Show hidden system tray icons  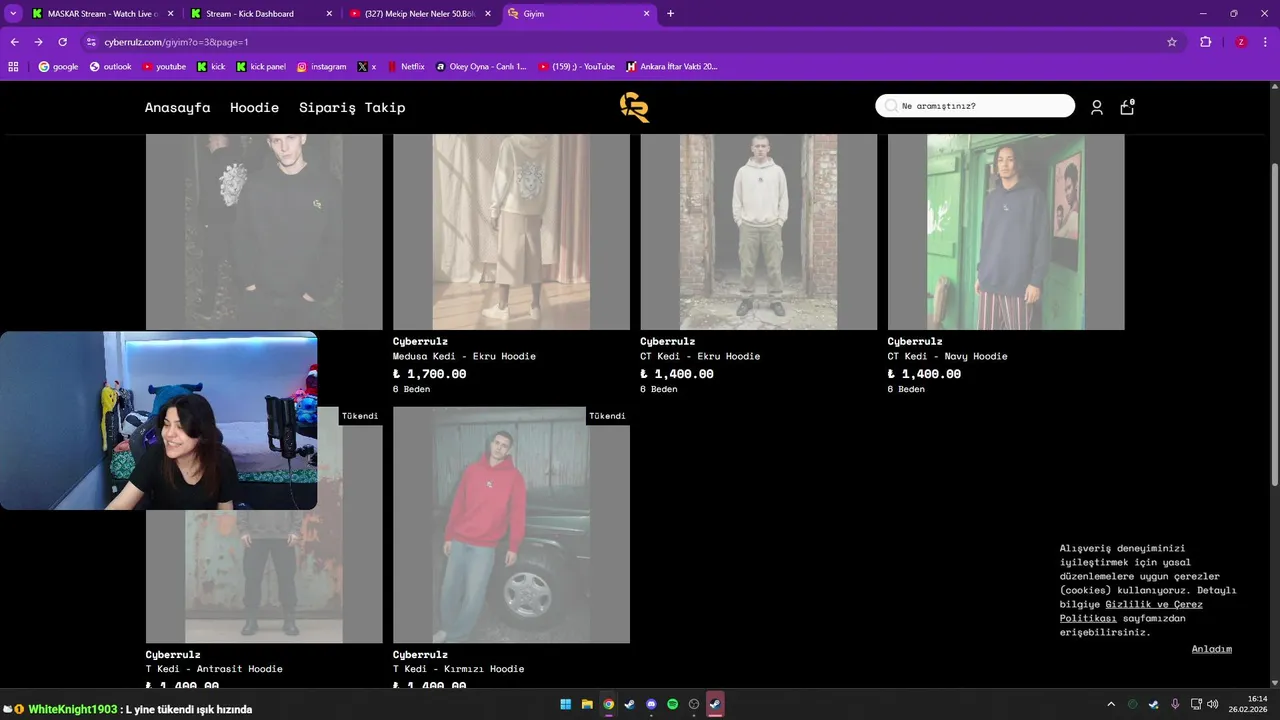click(x=1110, y=704)
